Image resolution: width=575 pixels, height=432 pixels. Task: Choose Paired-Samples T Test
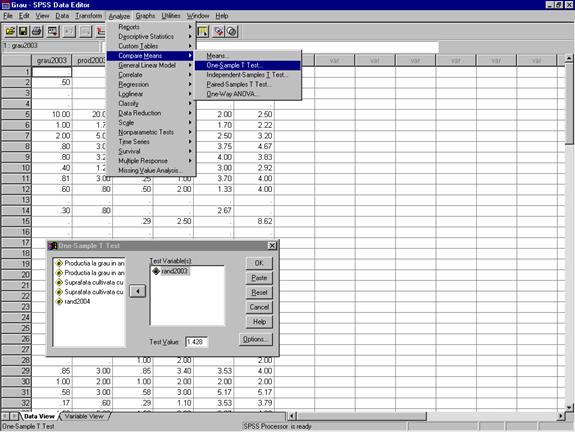click(x=248, y=84)
